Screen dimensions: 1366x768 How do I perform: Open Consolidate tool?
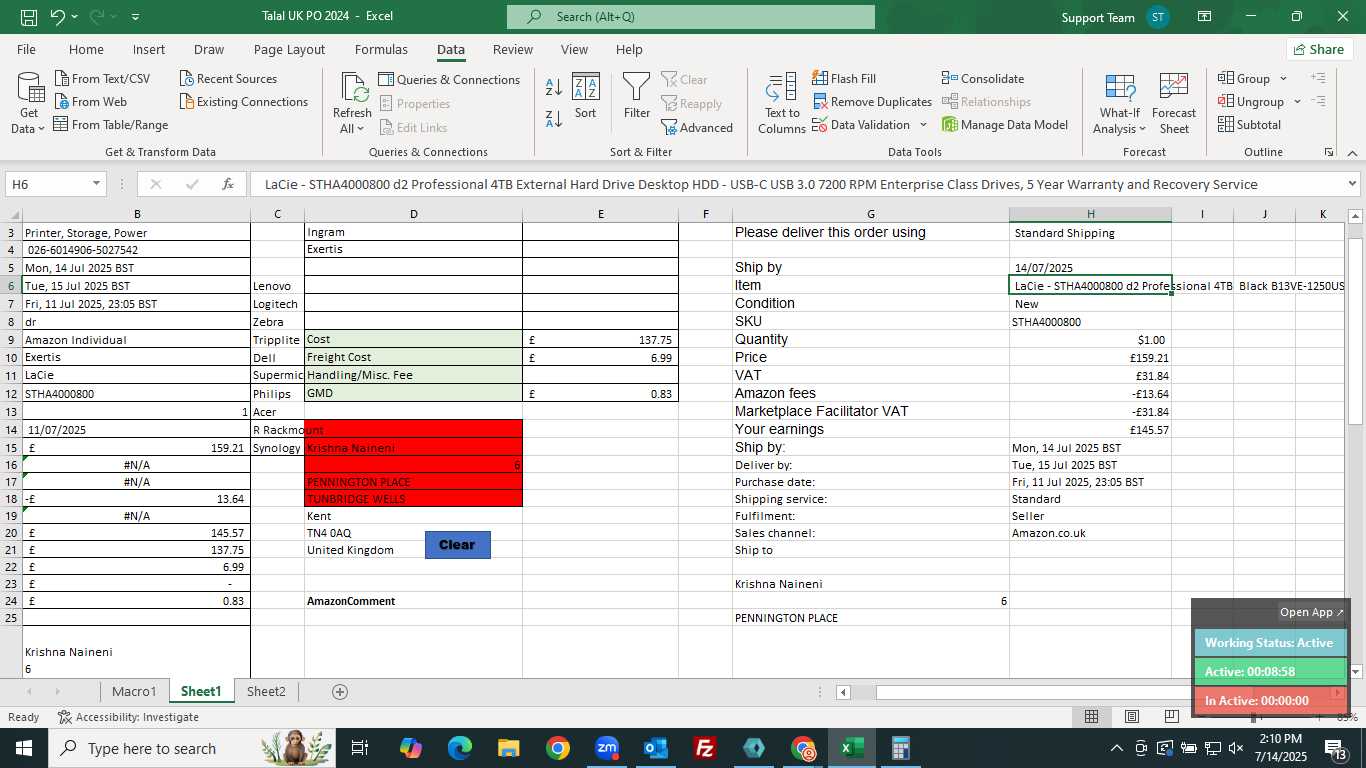tap(983, 79)
